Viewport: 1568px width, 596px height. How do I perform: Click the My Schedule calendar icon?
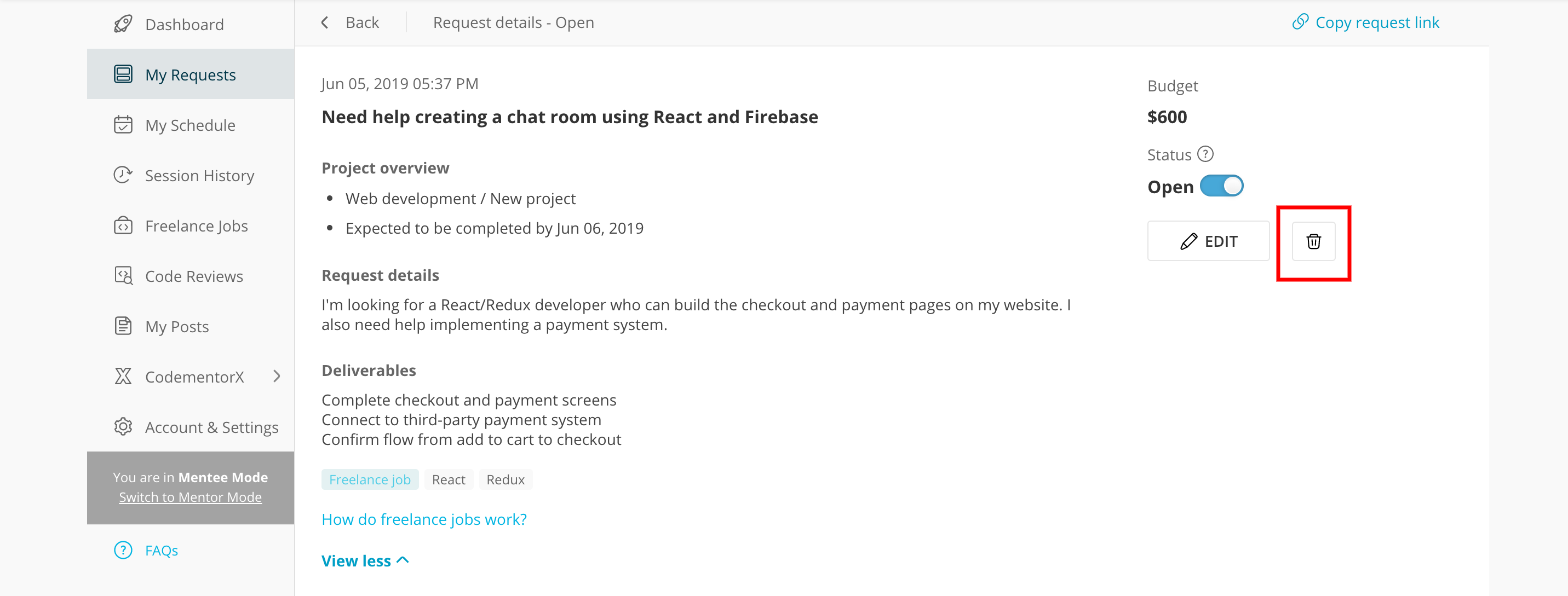coord(123,125)
